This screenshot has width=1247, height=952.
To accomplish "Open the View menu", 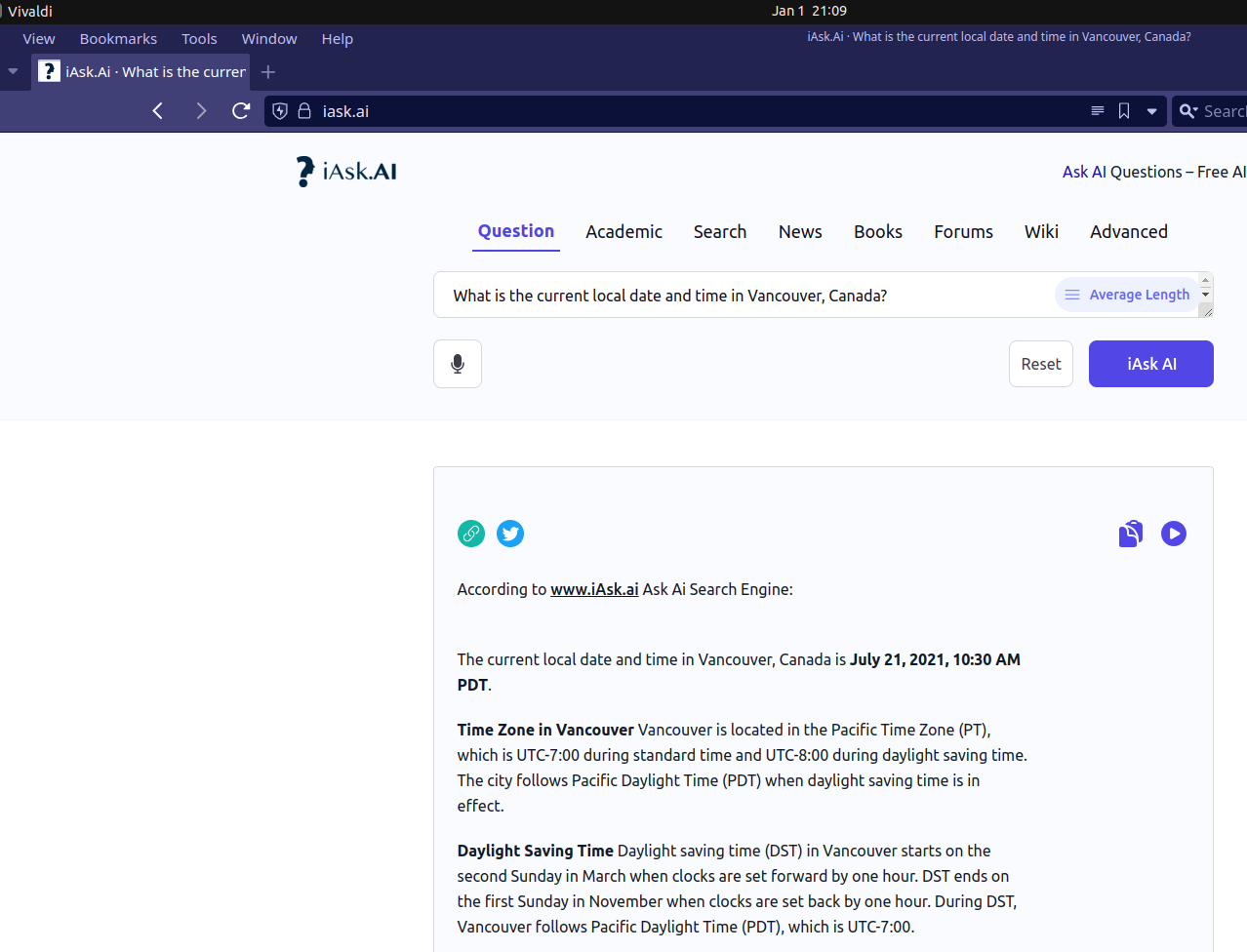I will (x=39, y=39).
